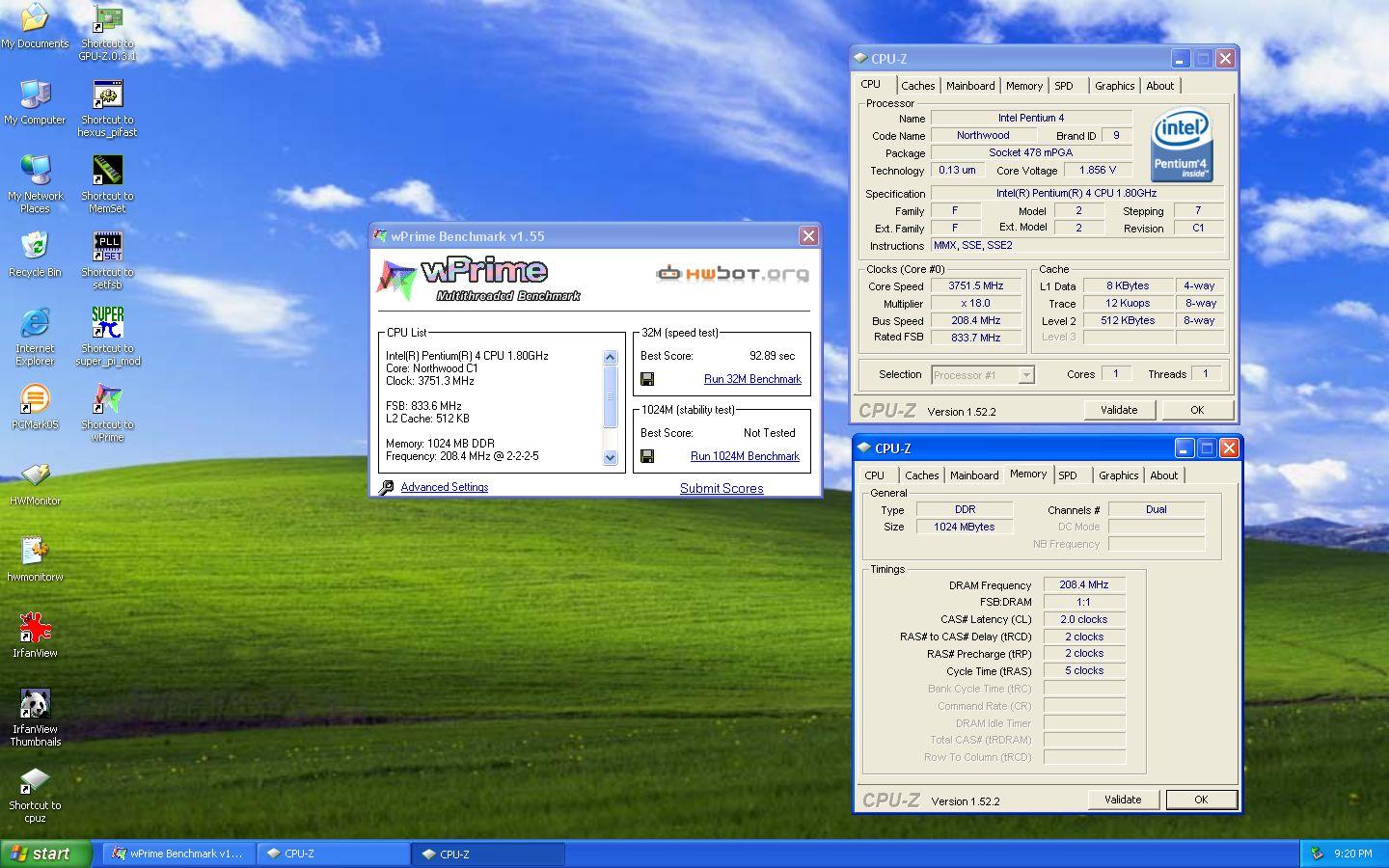Open Caches tab in lower CPU-Z window
This screenshot has width=1389, height=868.
[922, 475]
